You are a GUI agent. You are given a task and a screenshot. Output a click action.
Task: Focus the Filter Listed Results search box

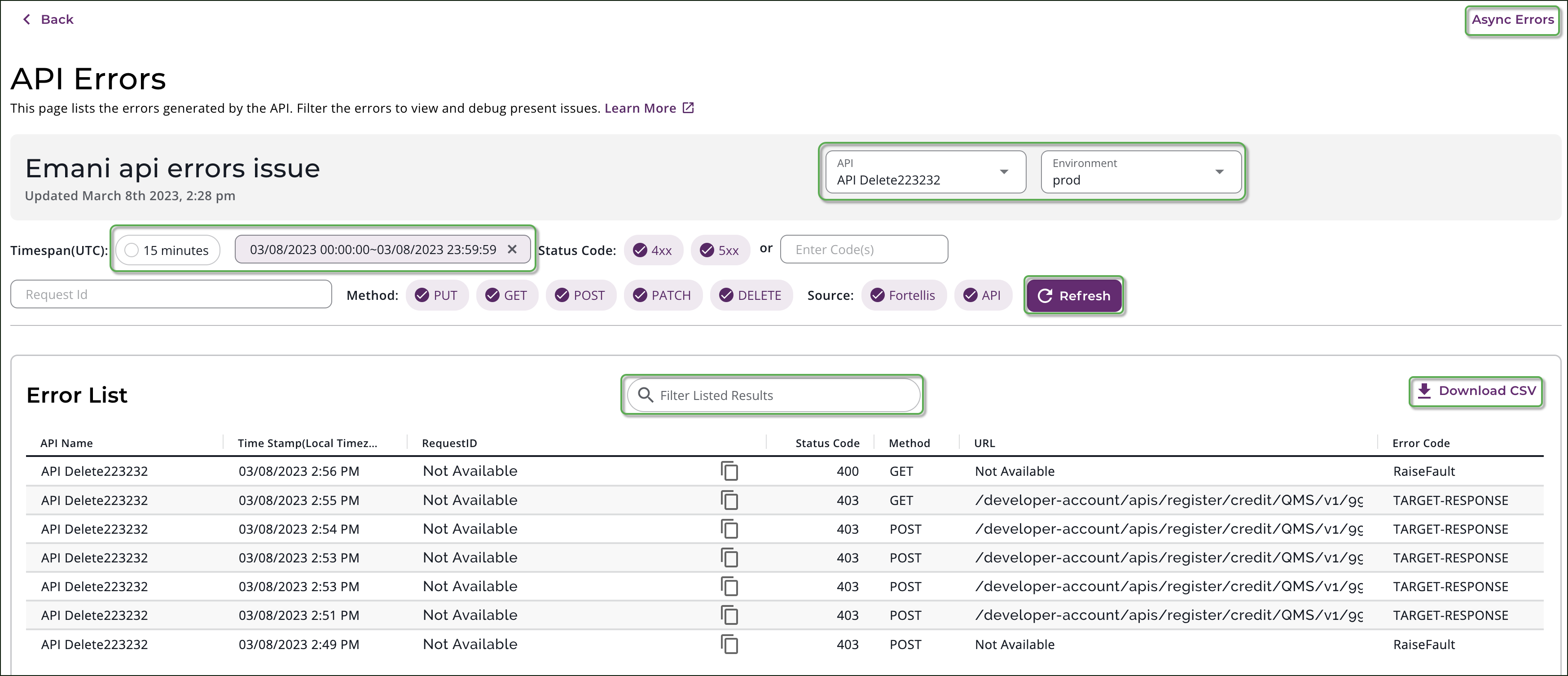pyautogui.click(x=773, y=395)
